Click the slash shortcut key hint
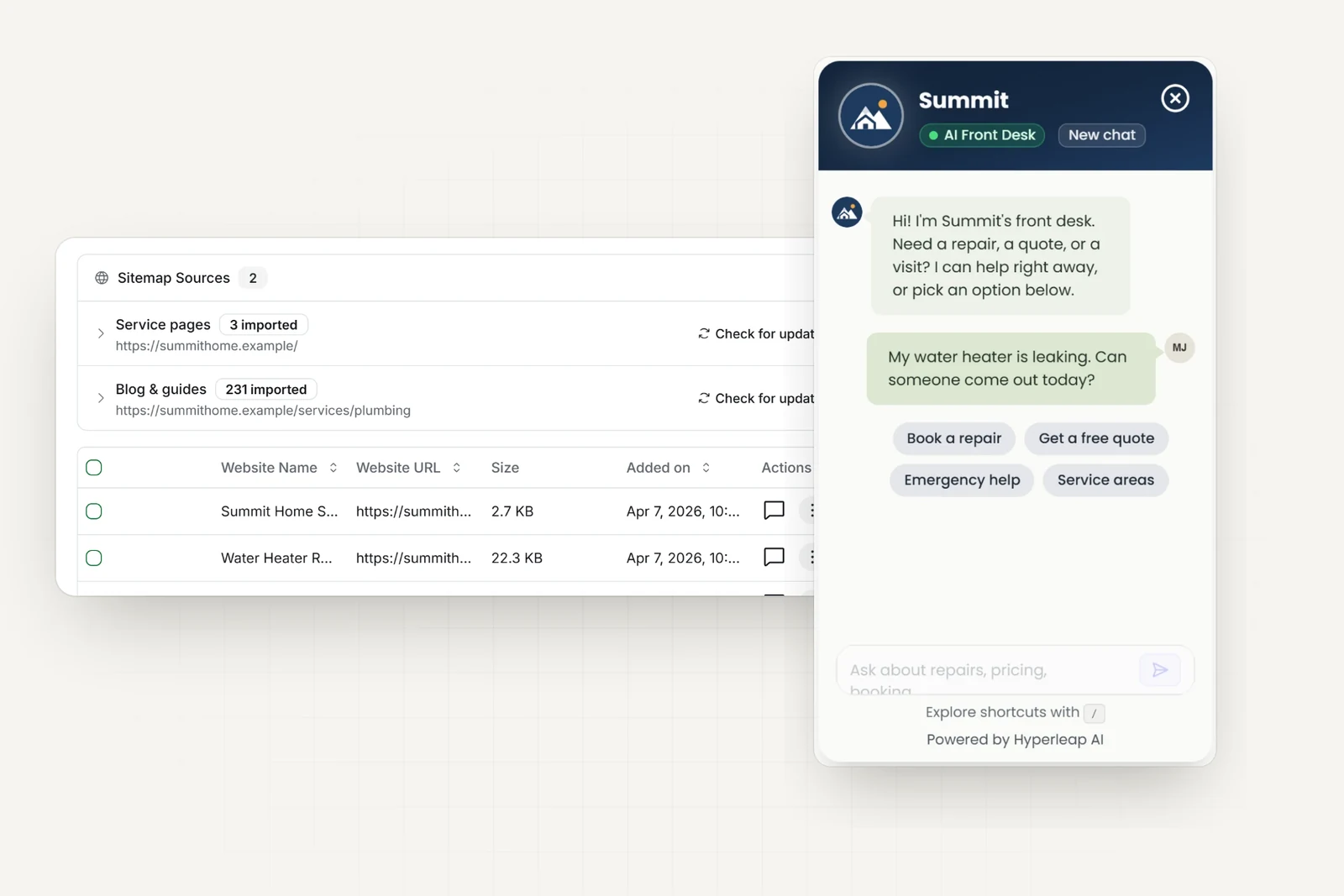 1094,713
